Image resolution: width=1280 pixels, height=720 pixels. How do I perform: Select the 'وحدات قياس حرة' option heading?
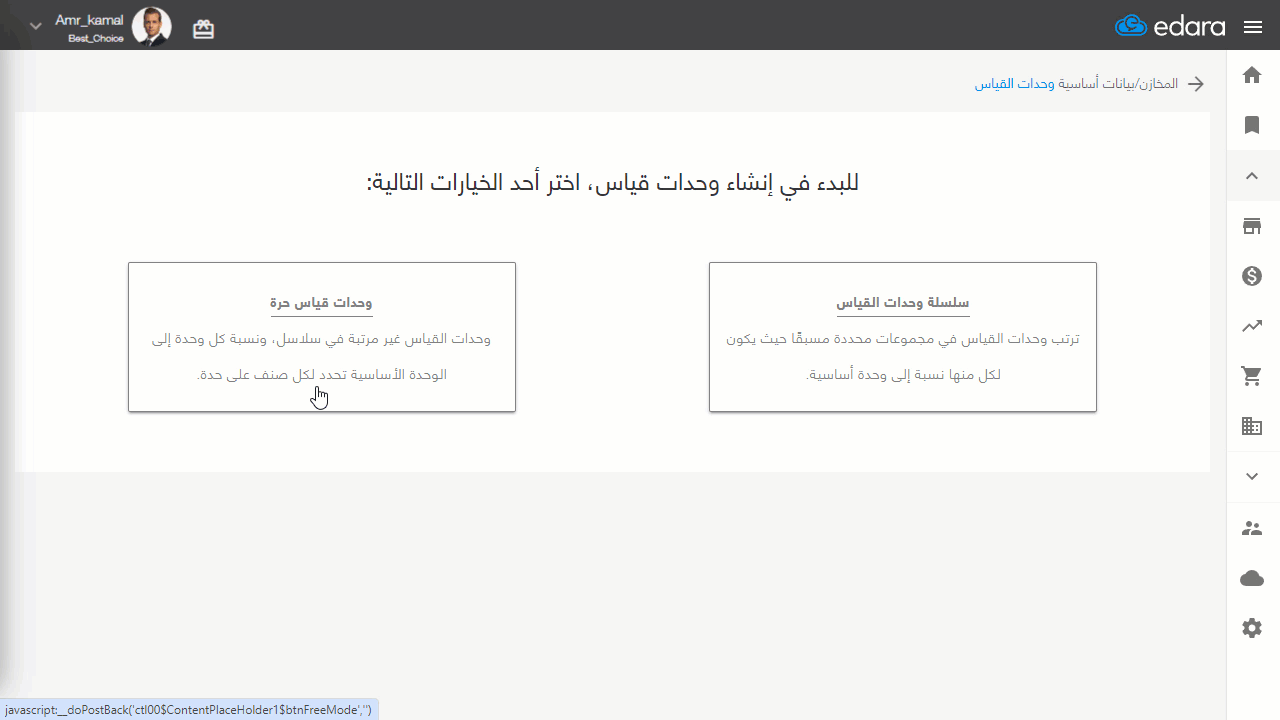point(321,303)
